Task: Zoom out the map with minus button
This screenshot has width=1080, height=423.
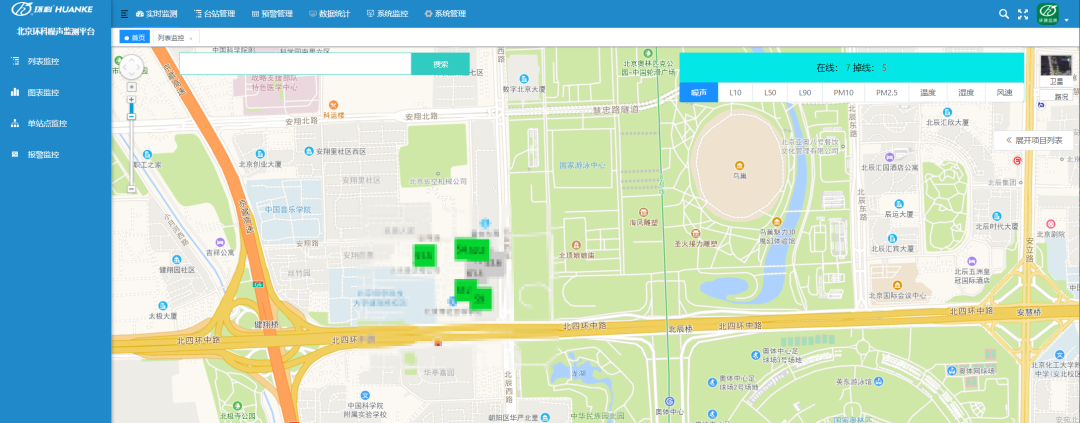Action: (x=131, y=188)
